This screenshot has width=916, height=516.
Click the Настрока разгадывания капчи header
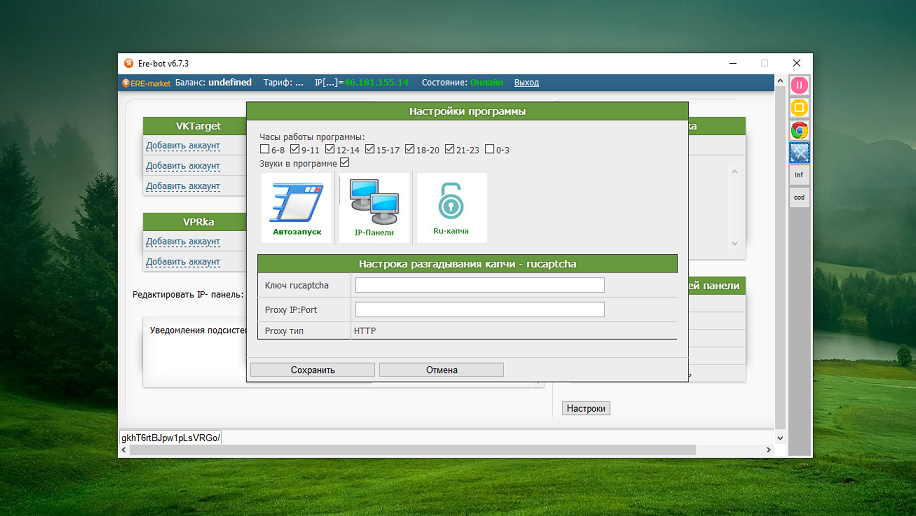467,264
